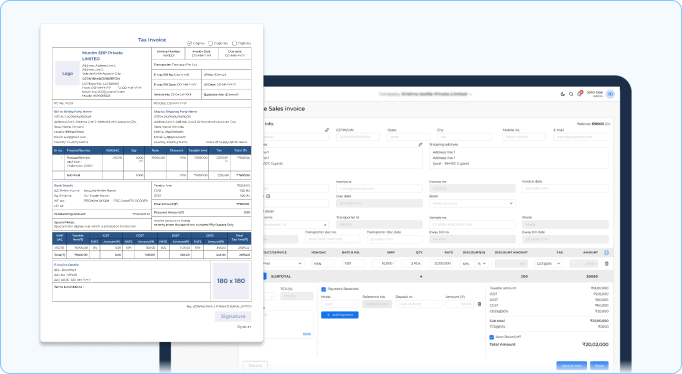The height and width of the screenshot is (374, 682).
Task: Click the State input field
Action: click(408, 137)
